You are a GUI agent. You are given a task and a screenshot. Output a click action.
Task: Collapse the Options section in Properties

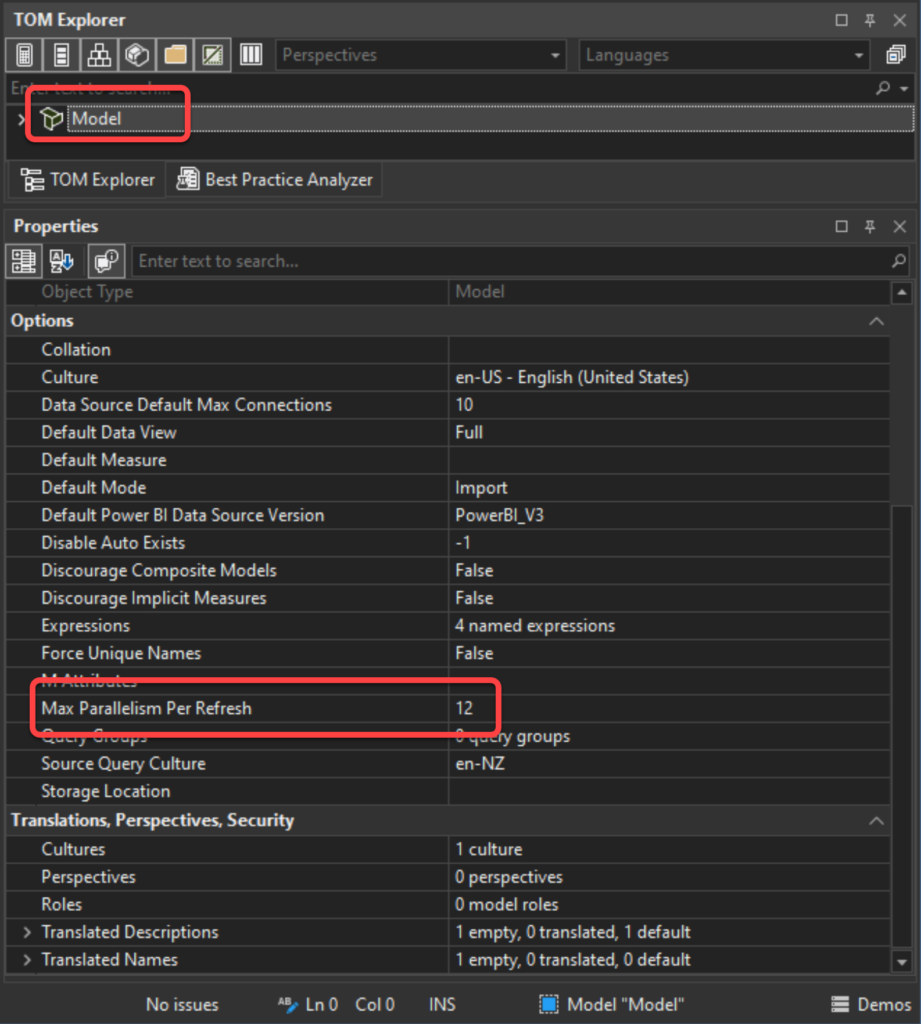pos(877,320)
